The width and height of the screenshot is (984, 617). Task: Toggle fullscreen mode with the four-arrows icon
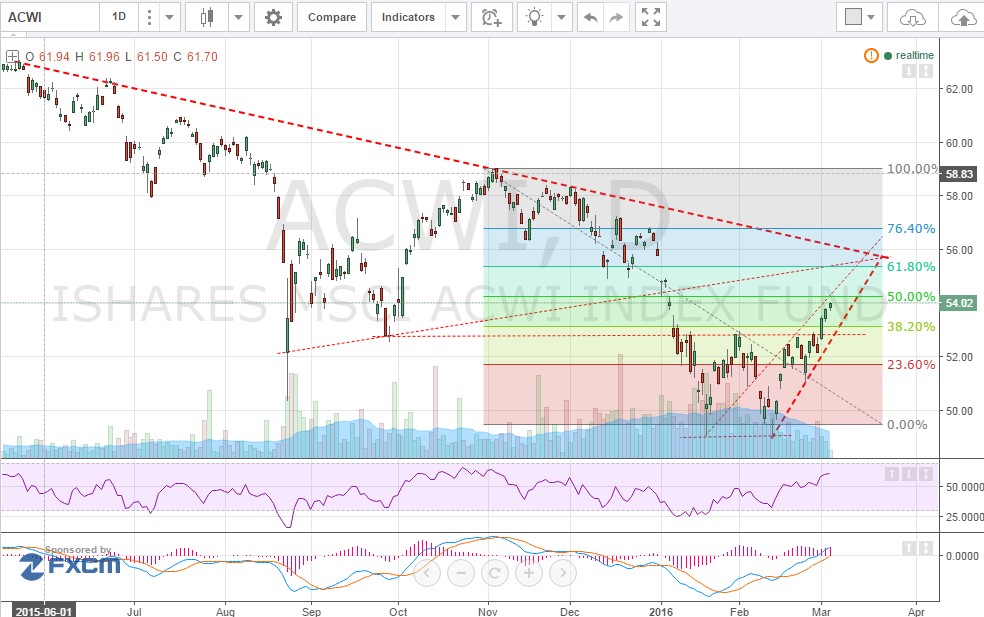(x=651, y=17)
